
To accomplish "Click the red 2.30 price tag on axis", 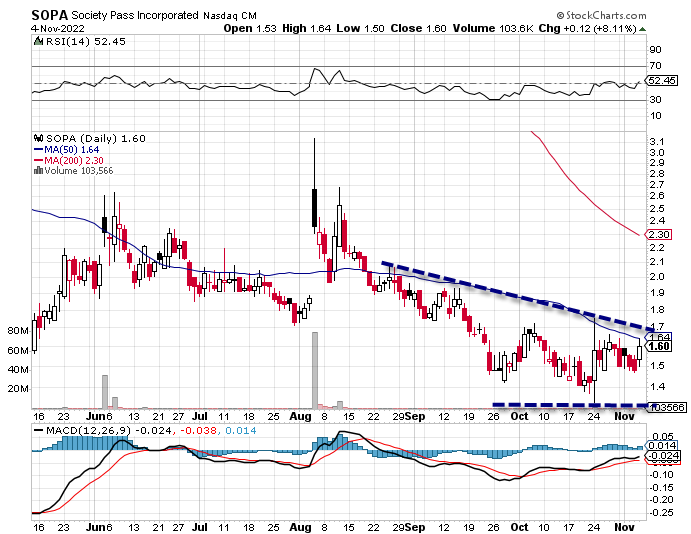I will 659,234.
